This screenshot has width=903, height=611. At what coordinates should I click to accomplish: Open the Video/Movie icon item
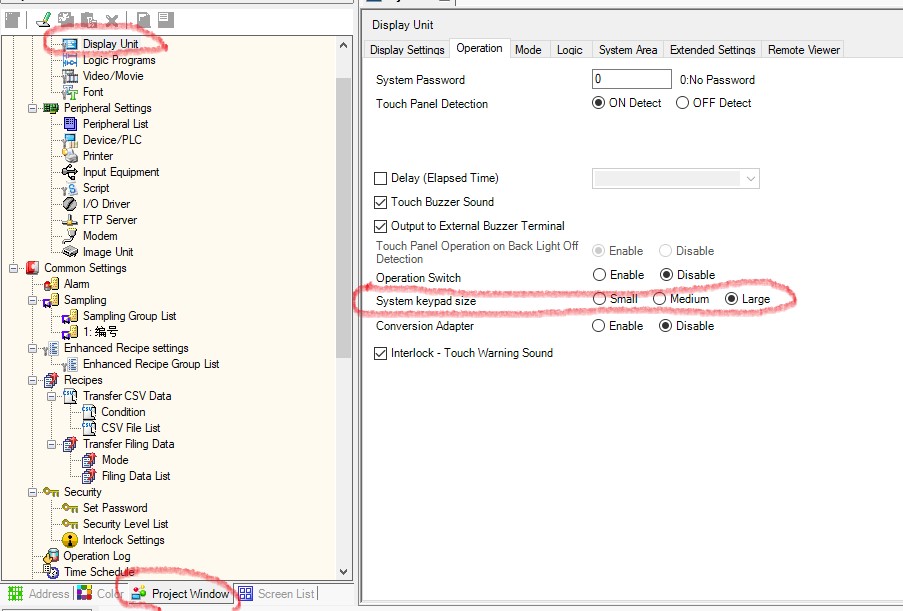pos(70,76)
